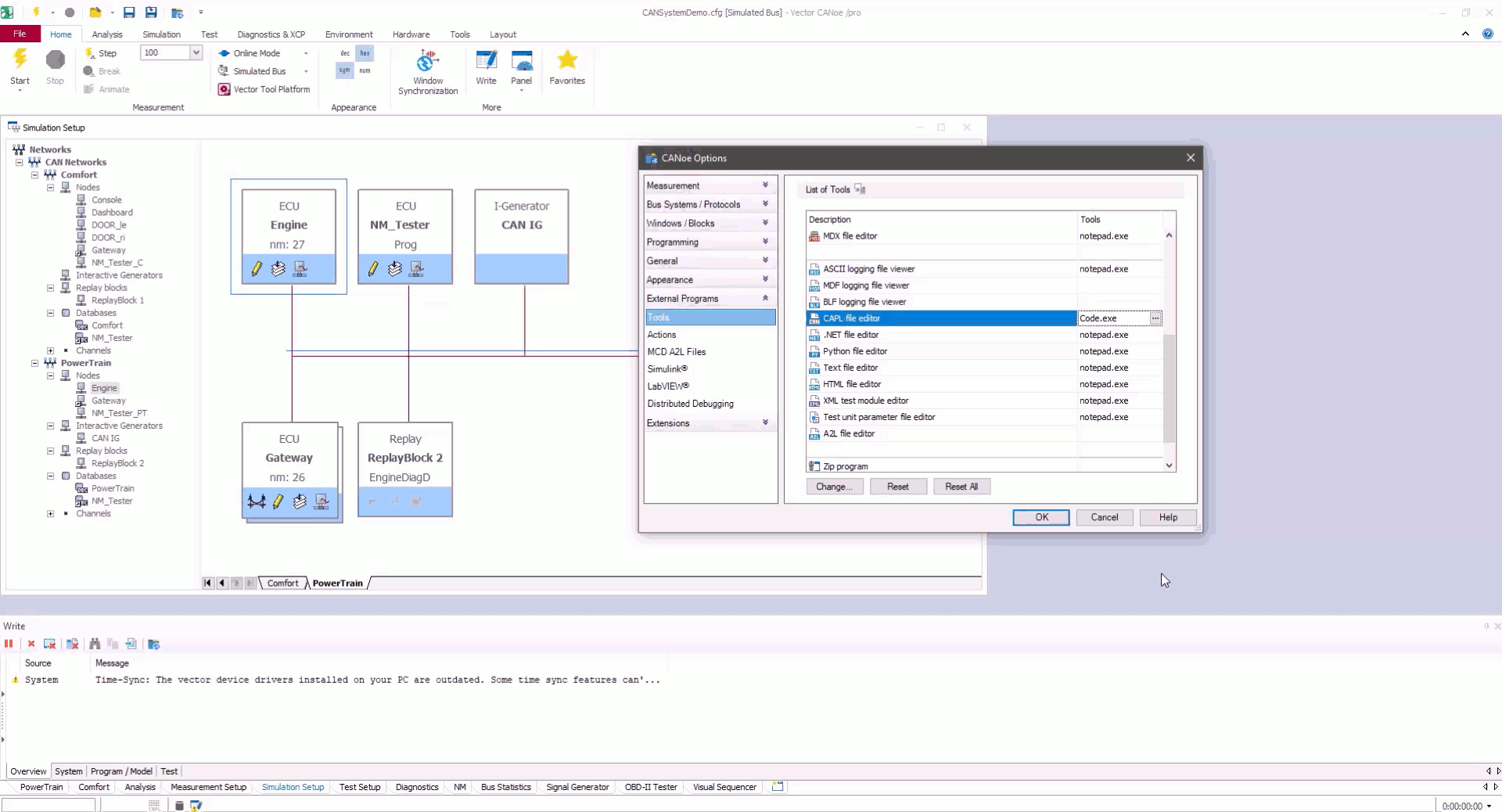Click the lightning start icon in title bar
1502x812 pixels.
(36, 13)
